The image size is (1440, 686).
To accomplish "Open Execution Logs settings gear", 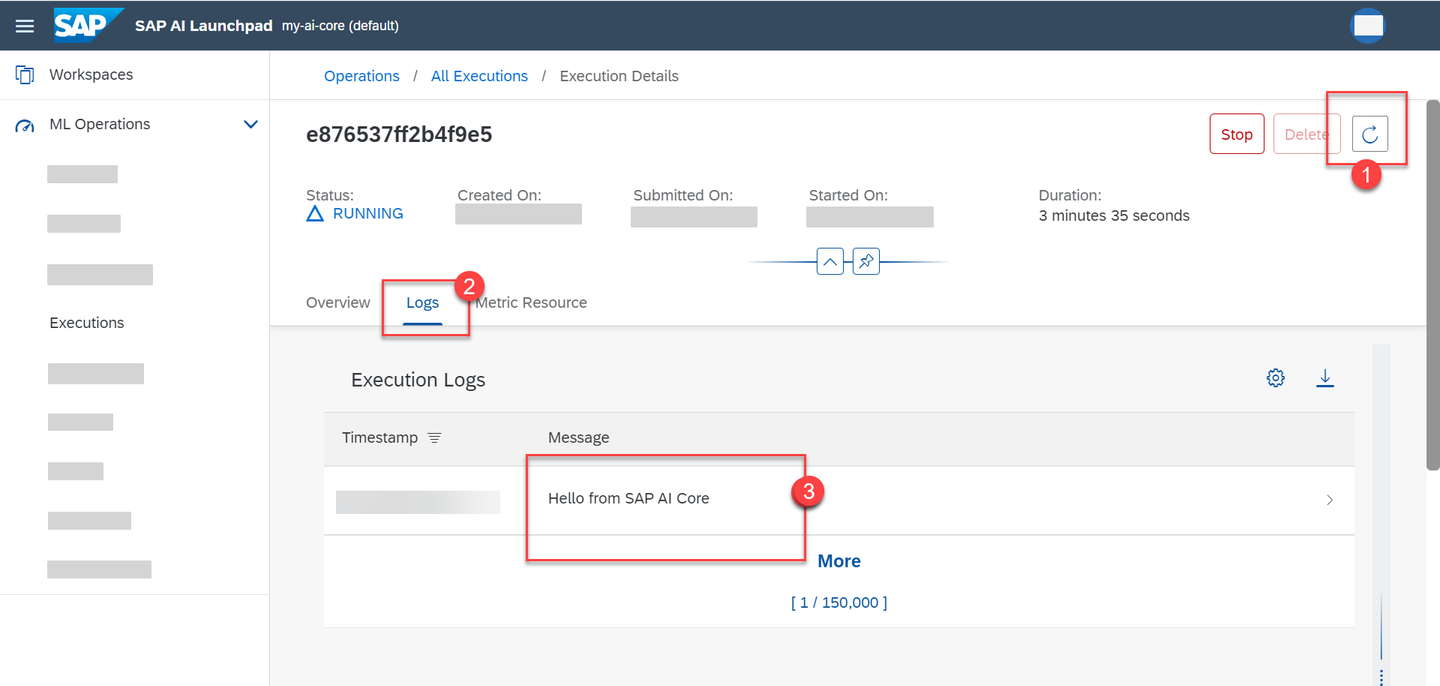I will coord(1275,378).
